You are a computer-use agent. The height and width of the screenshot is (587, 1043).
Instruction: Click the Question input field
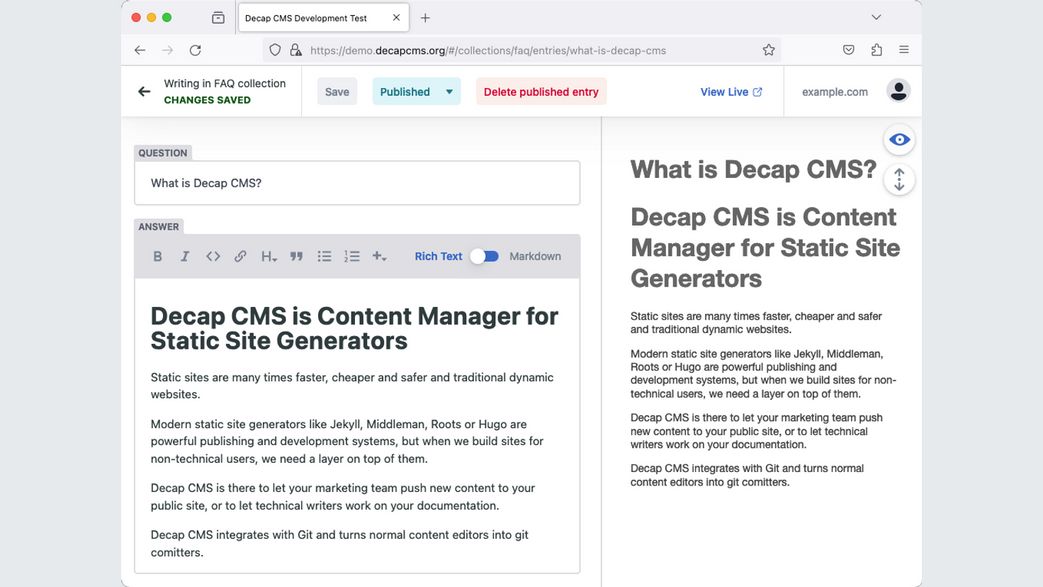pos(357,183)
